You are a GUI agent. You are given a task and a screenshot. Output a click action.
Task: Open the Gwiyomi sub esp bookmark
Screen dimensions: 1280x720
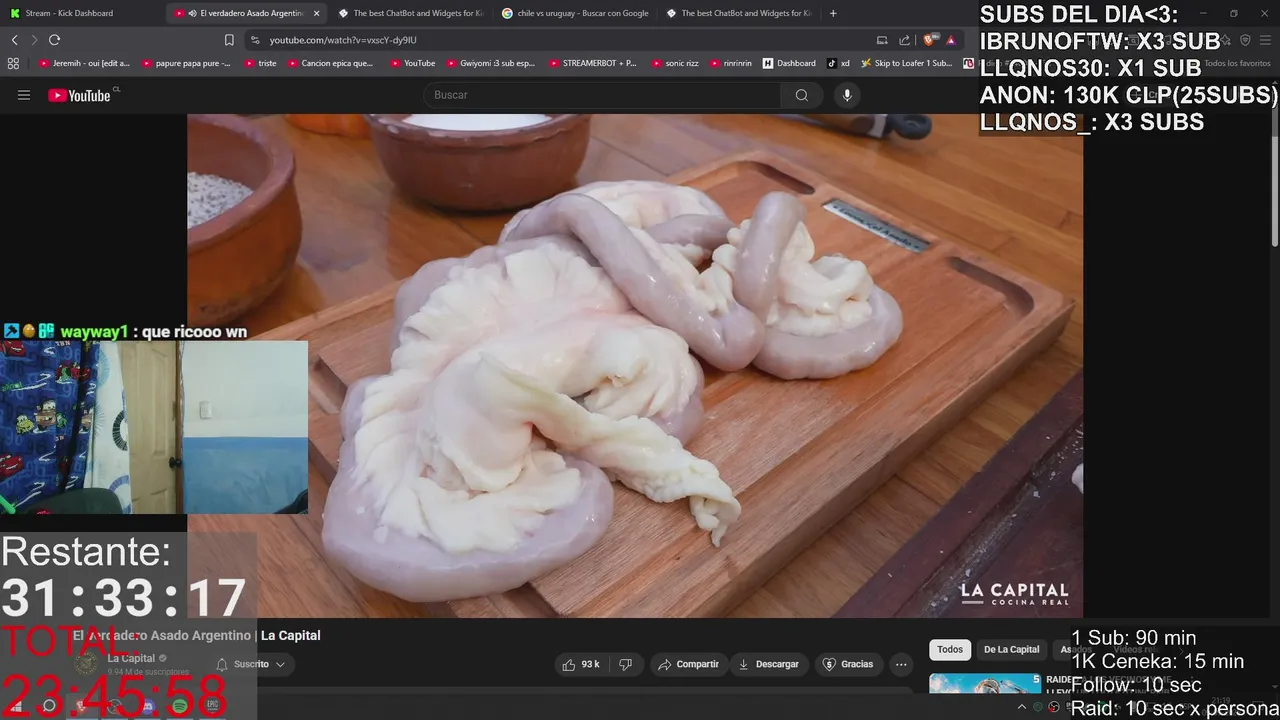coord(490,63)
